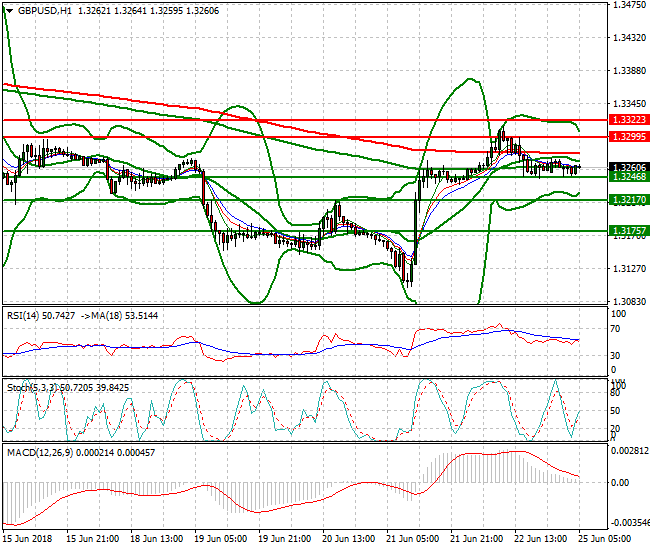This screenshot has height=550, width=650.
Task: Click the MACD(12,26,9) indicator label
Action: point(40,453)
